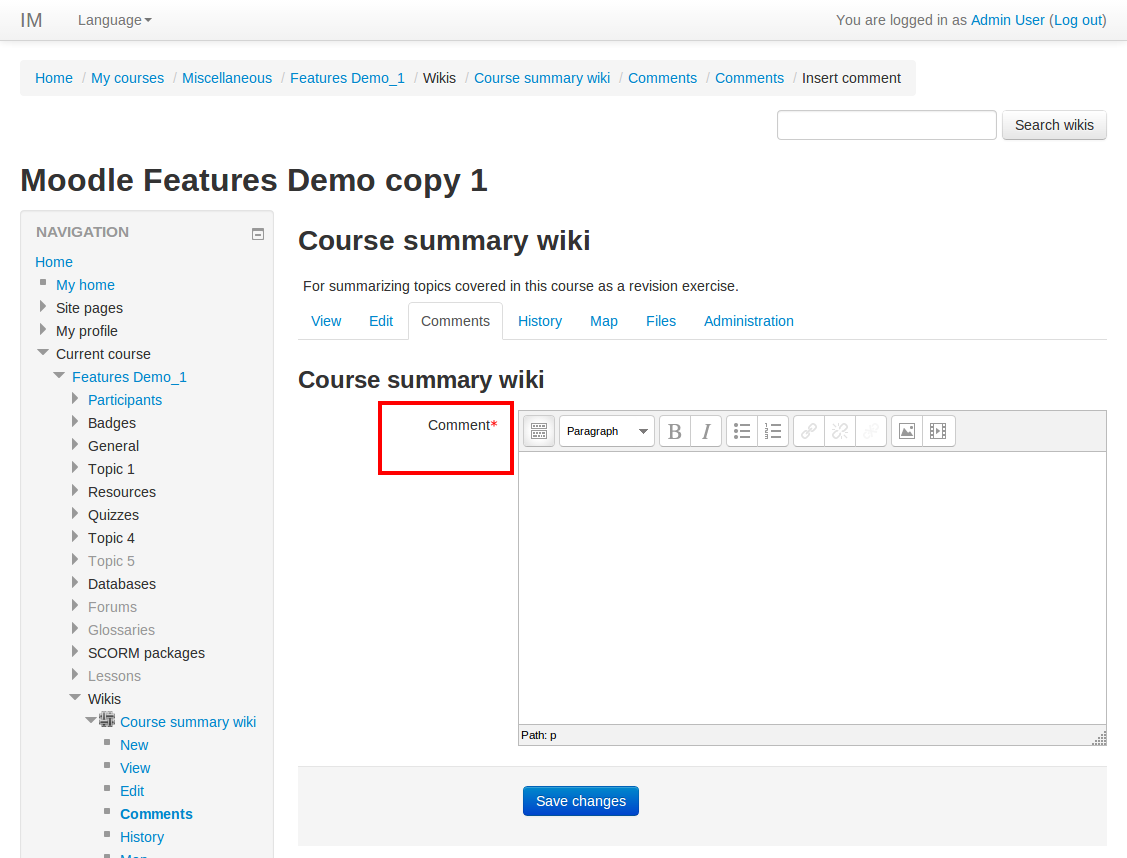Open Comments in navigation tree
The image size is (1127, 858).
coord(157,814)
